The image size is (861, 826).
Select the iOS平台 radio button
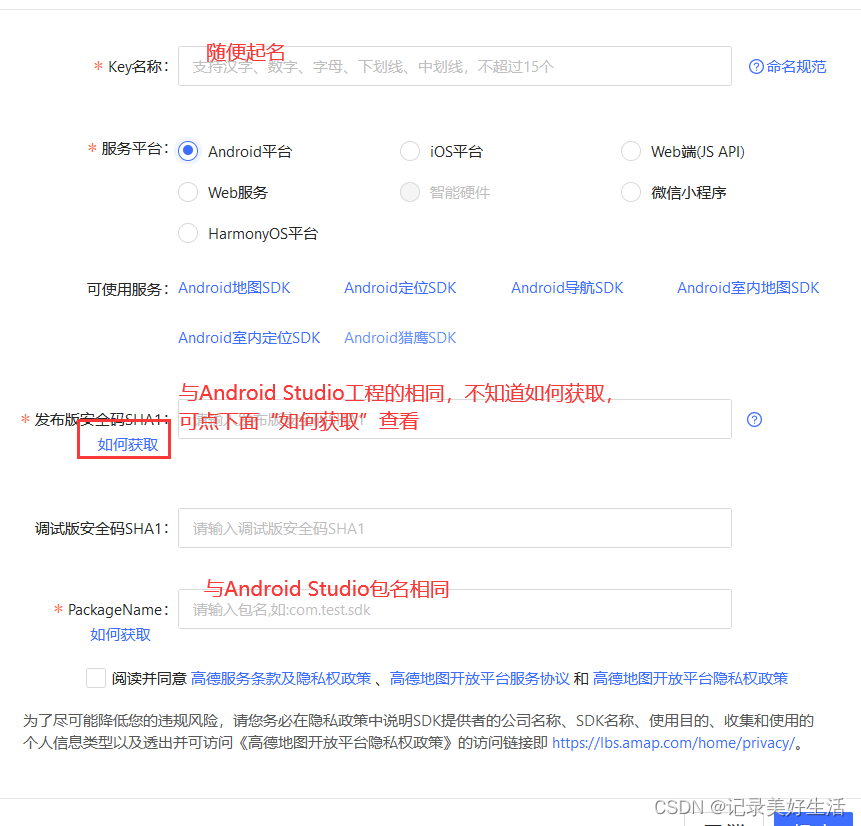pos(410,150)
